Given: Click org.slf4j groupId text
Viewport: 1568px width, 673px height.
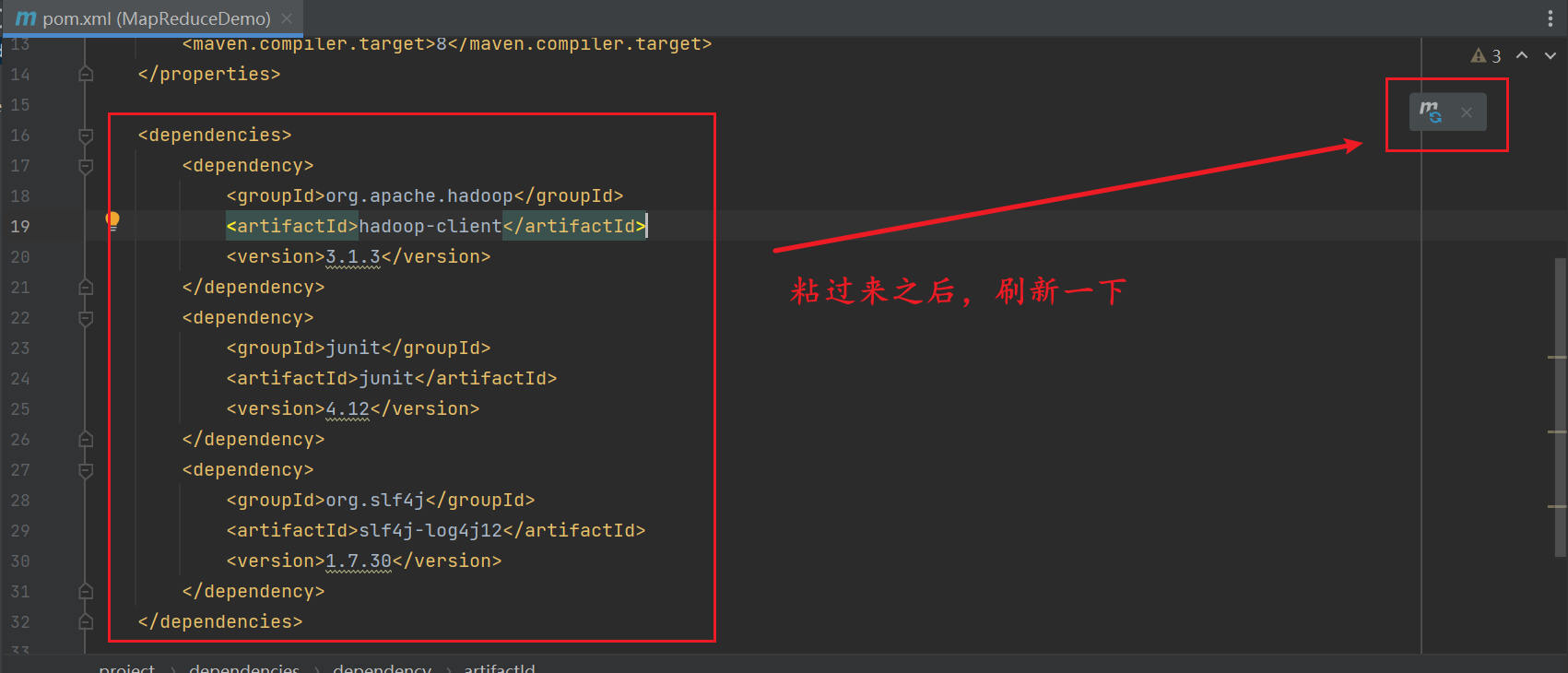Looking at the screenshot, I should 375,500.
